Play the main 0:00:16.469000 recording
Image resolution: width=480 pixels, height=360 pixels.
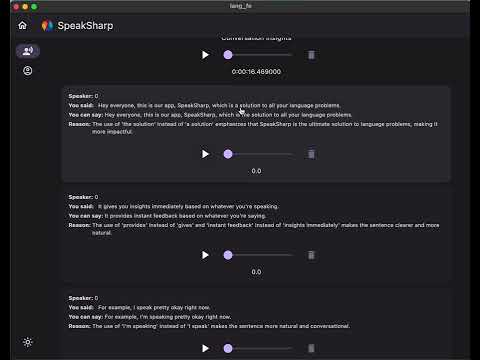tap(205, 55)
